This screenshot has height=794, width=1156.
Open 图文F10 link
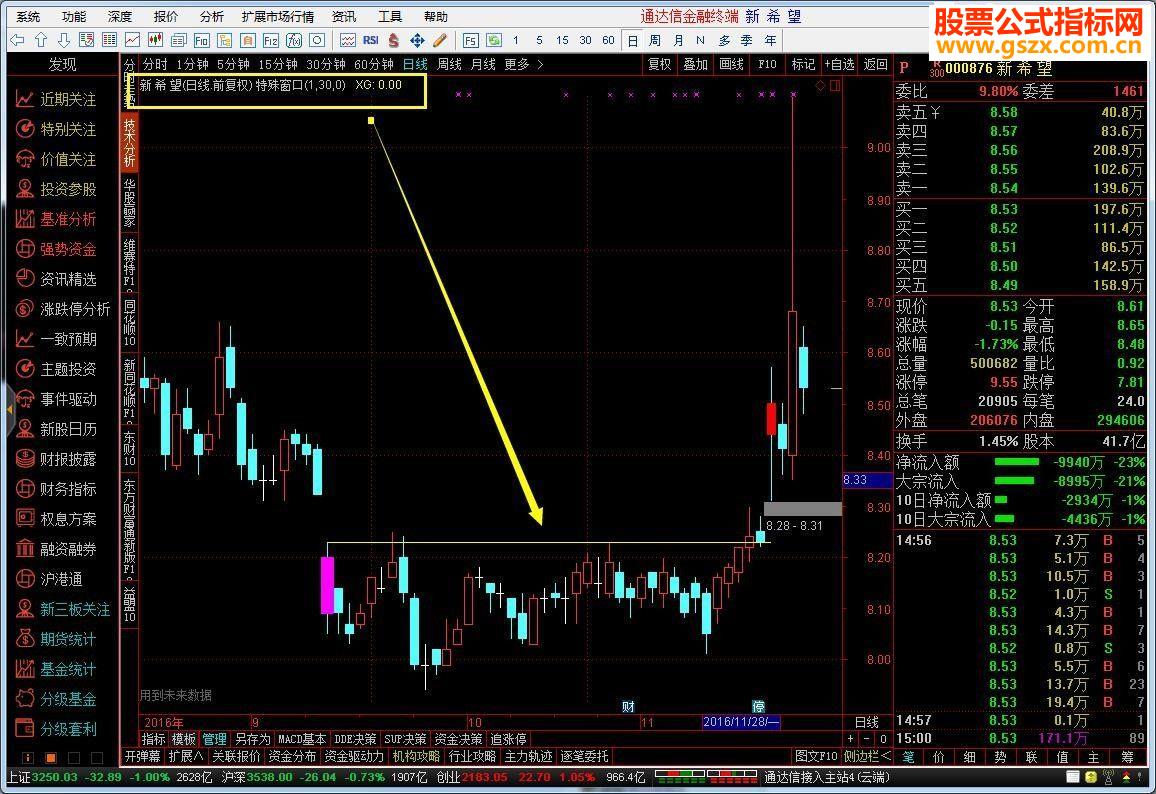coord(817,756)
